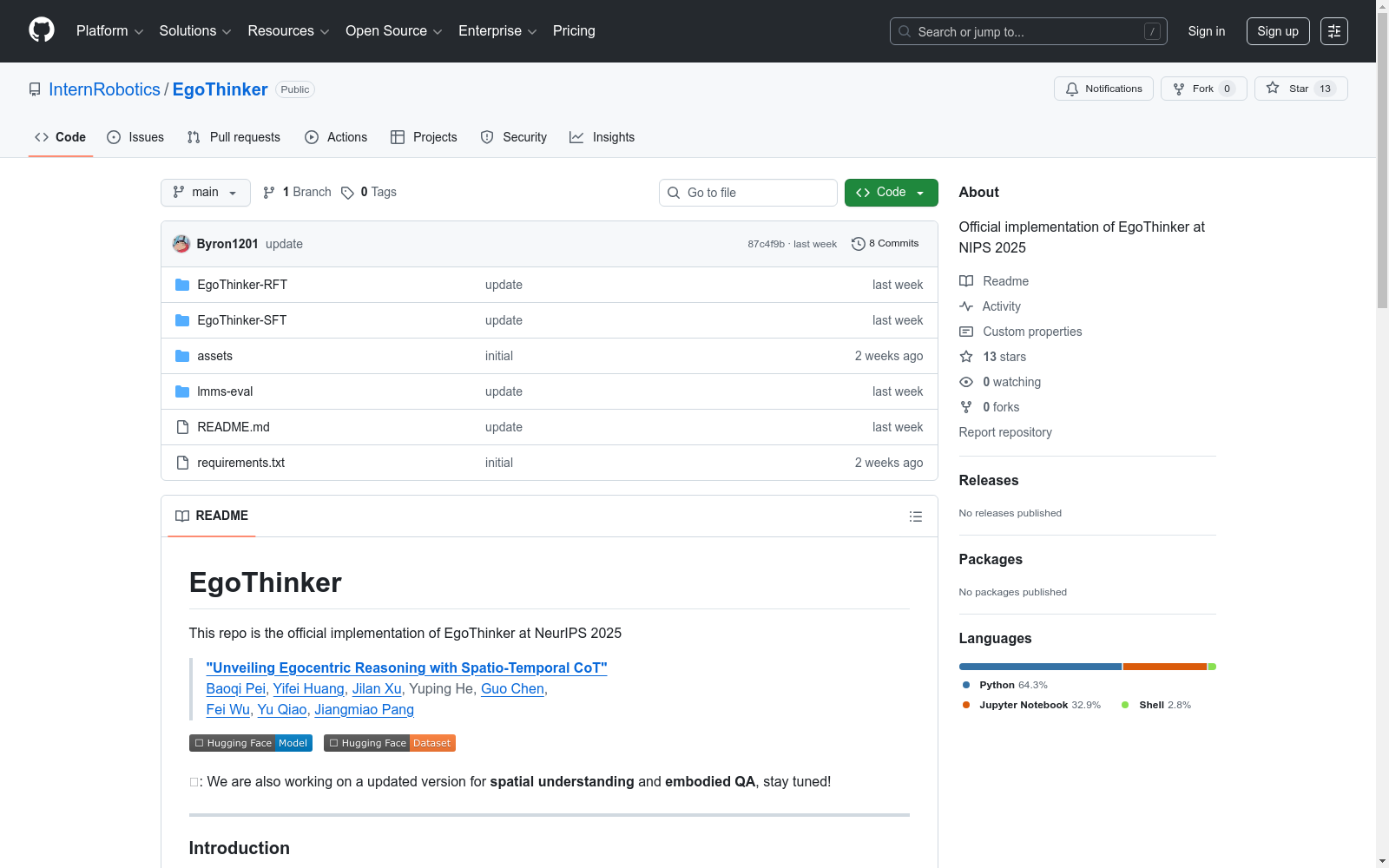This screenshot has height=868, width=1389.
Task: Click the star icon in Star button
Action: click(x=1273, y=89)
